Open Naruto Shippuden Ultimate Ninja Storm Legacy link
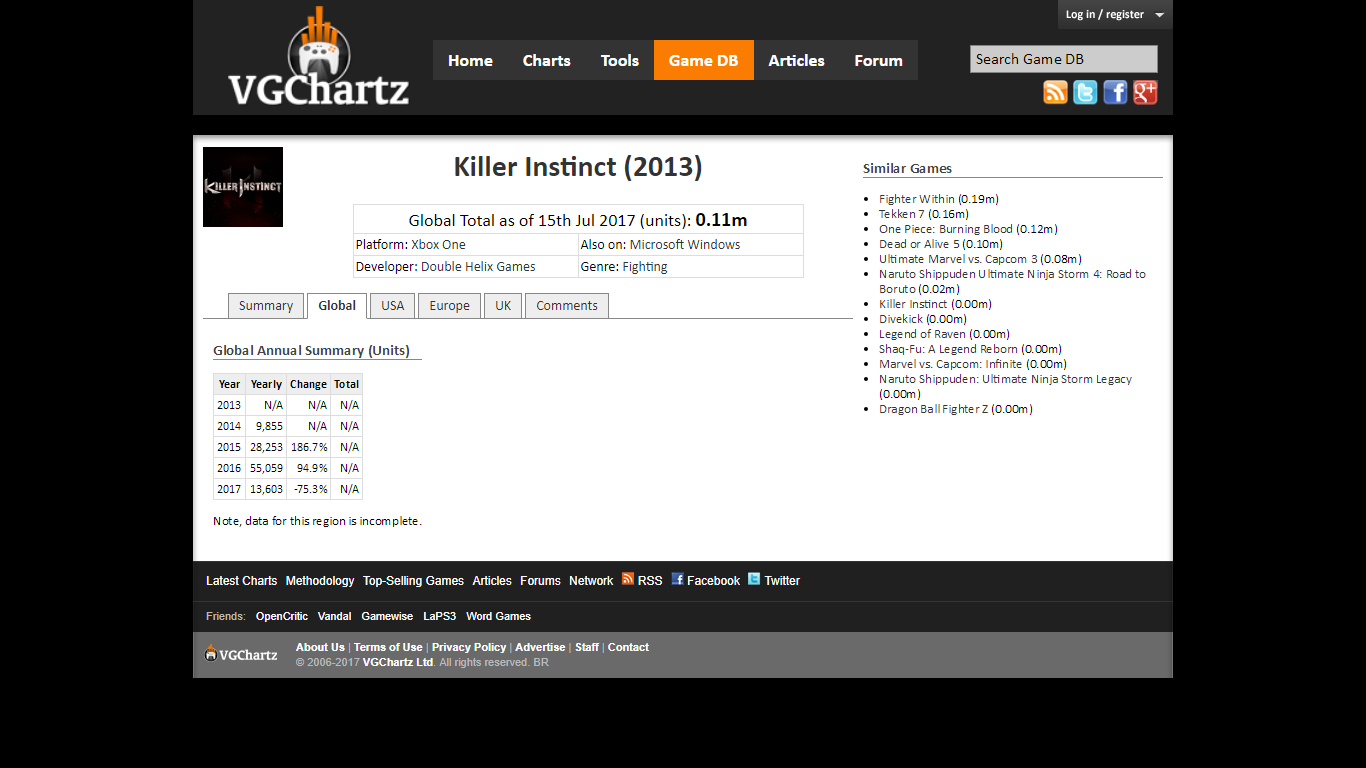Viewport: 1366px width, 768px height. click(1005, 379)
